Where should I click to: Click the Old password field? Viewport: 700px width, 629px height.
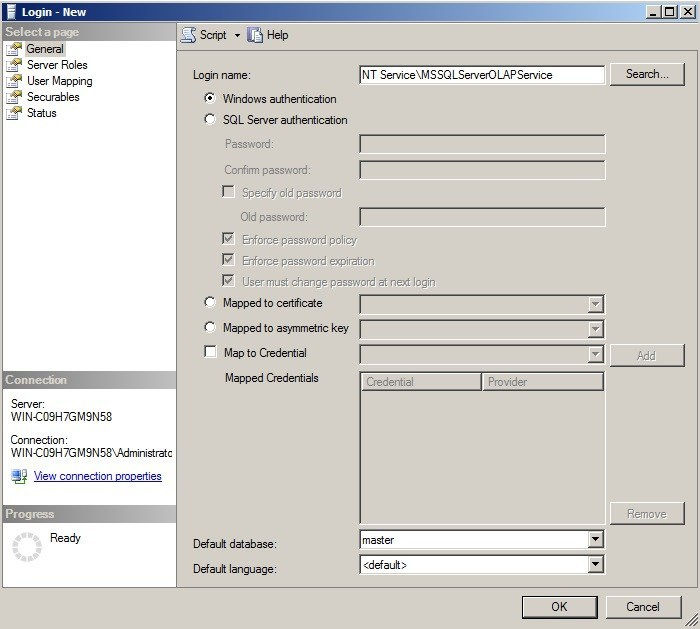(x=482, y=217)
